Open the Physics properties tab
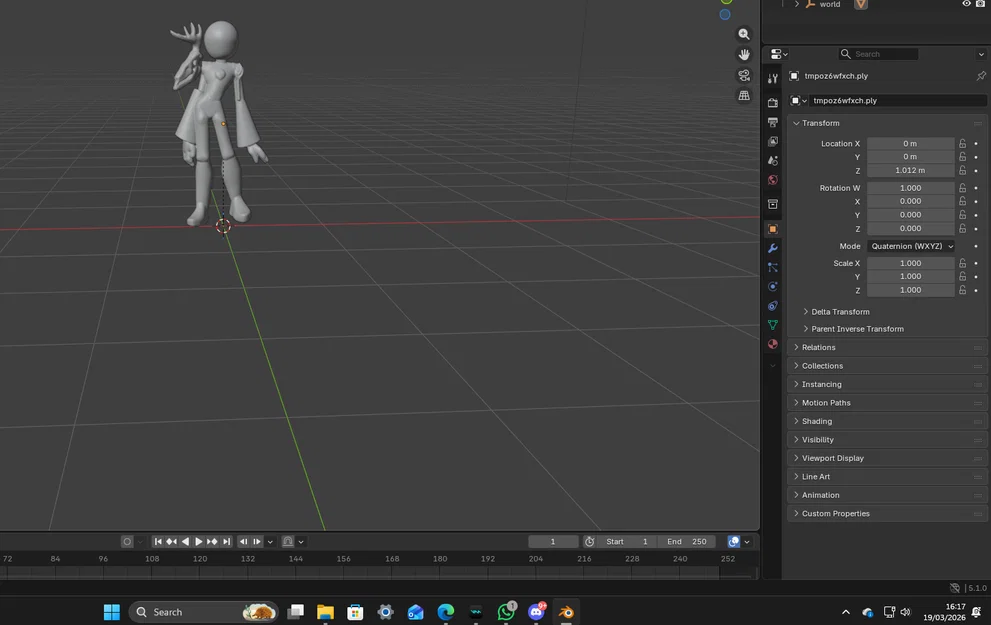Viewport: 991px width, 625px height. click(772, 286)
